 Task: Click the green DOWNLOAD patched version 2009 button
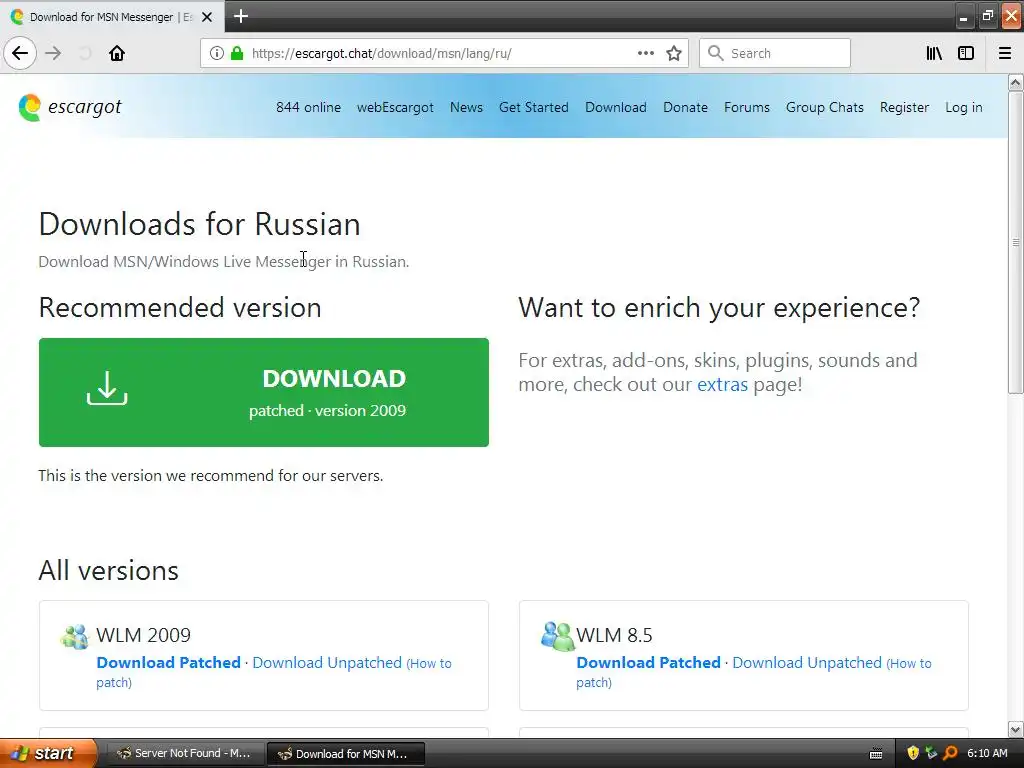tap(264, 392)
